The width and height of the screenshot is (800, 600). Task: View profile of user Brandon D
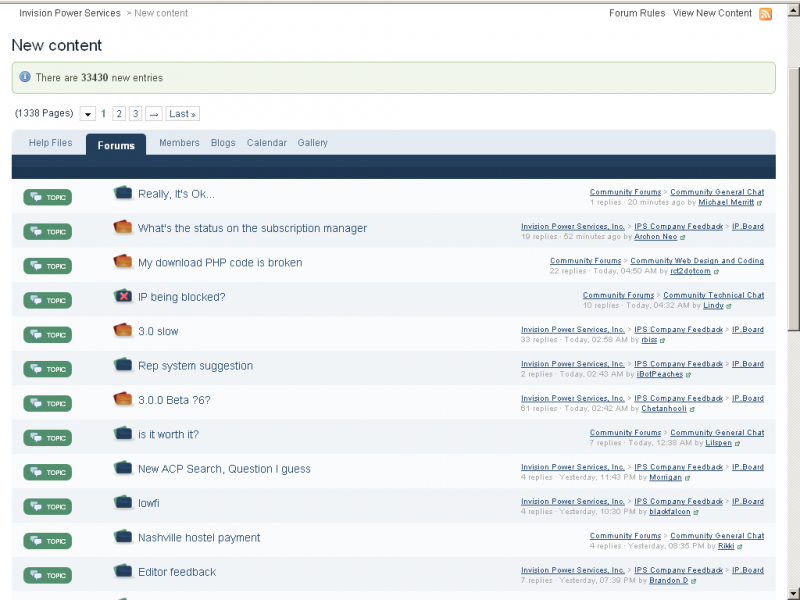coord(668,581)
